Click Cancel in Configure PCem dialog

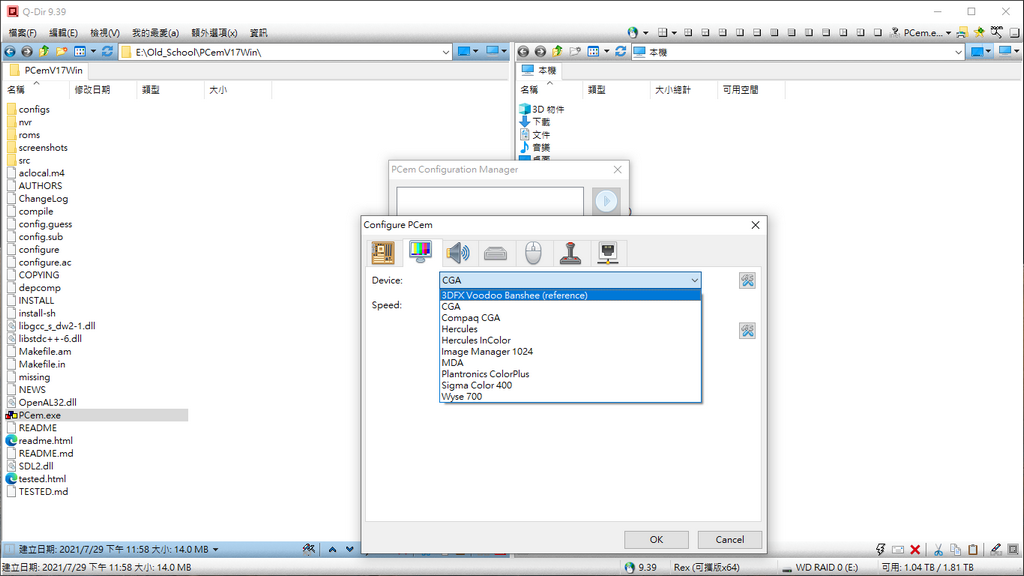pyautogui.click(x=729, y=539)
